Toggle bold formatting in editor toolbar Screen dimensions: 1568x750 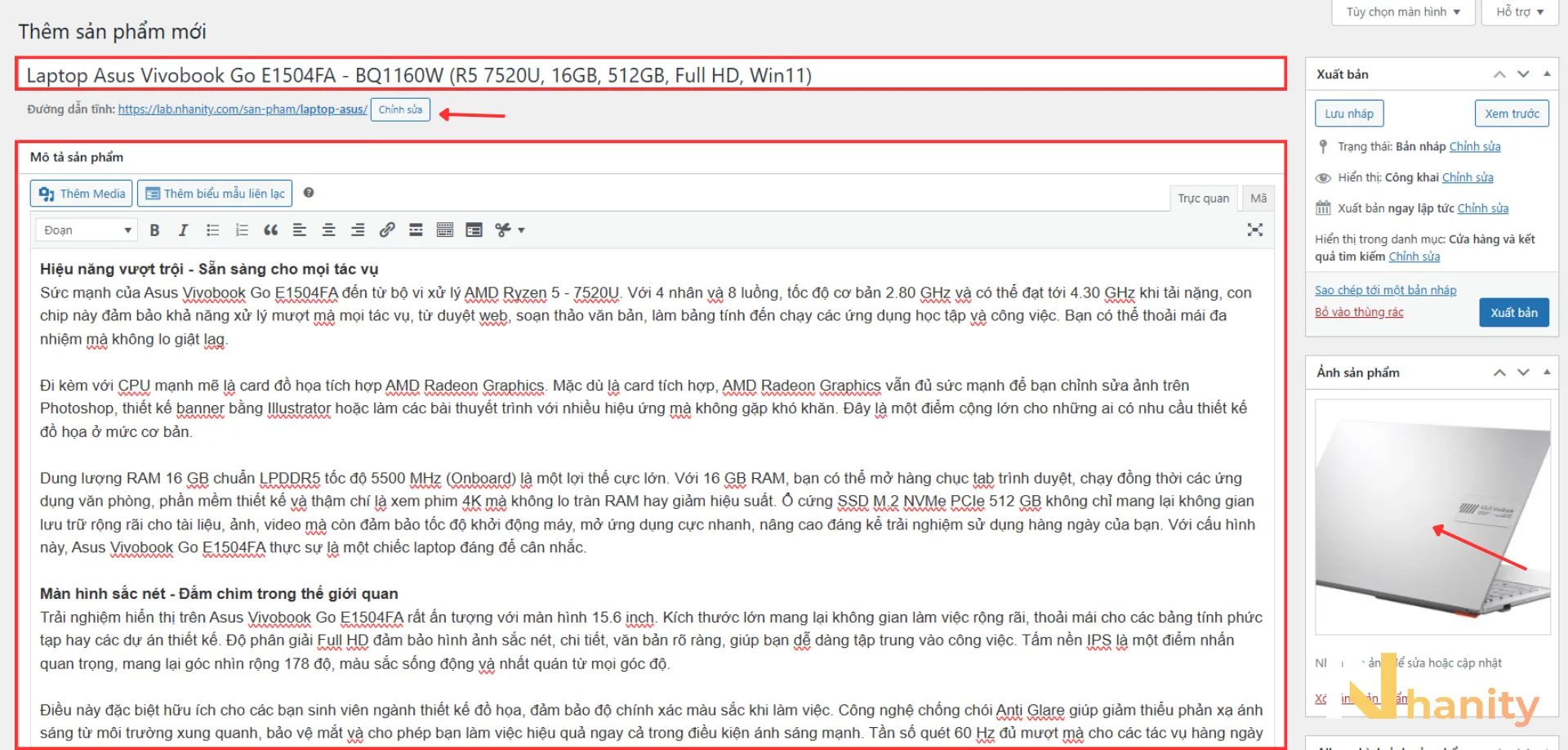154,230
